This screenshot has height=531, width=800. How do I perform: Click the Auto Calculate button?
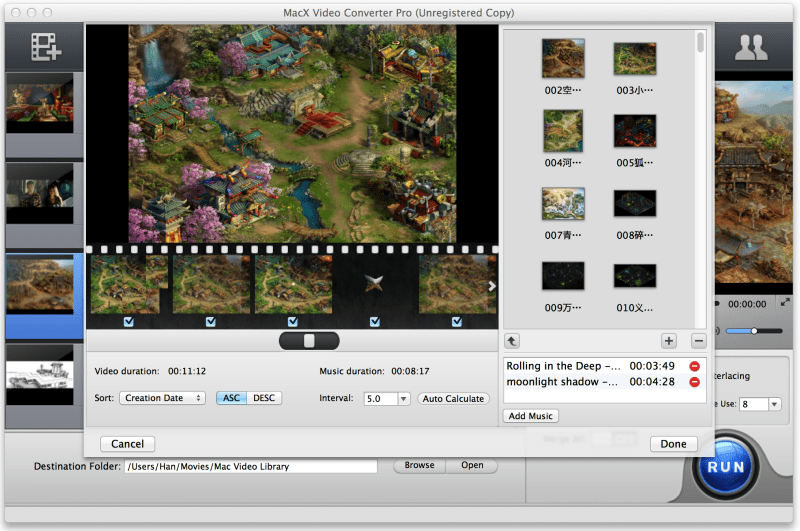pos(453,398)
